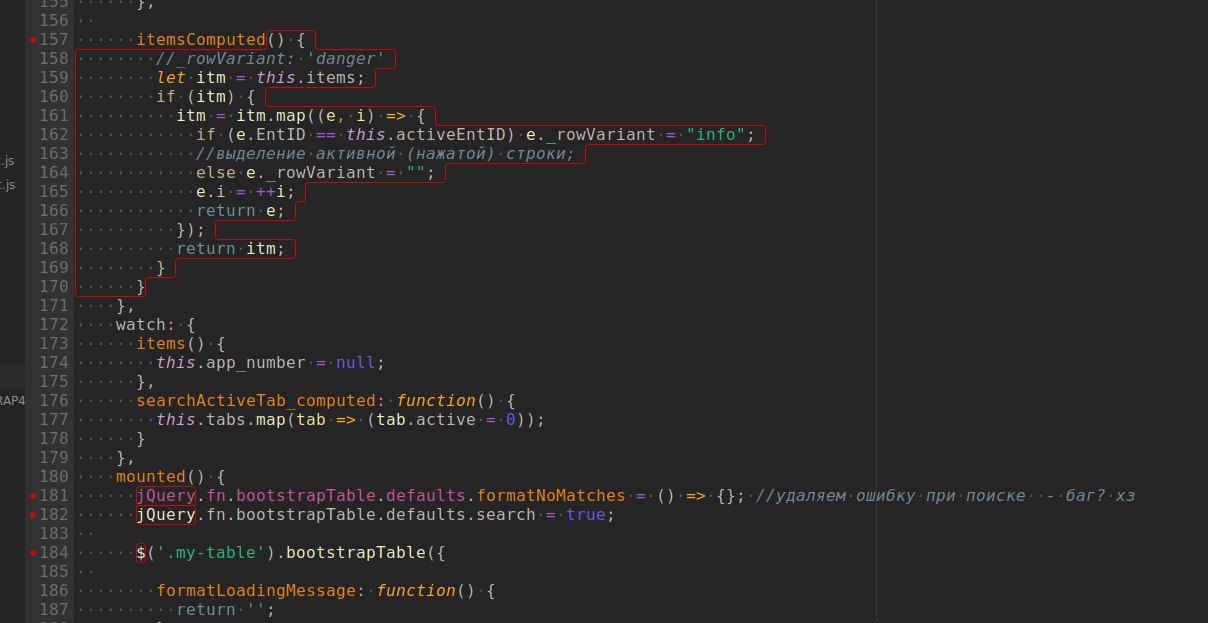Click the else keyword on line 164
Screen dimensions: 1208x623
pyautogui.click(x=216, y=173)
